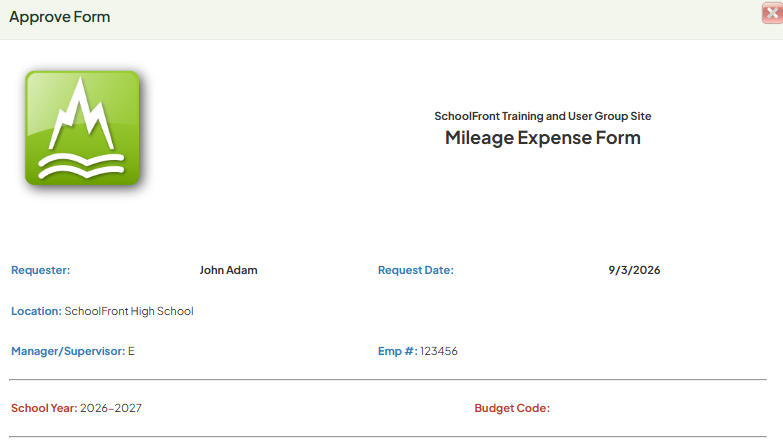The width and height of the screenshot is (783, 445).
Task: Click SchoolFront Training and User Group Site text
Action: [x=543, y=116]
